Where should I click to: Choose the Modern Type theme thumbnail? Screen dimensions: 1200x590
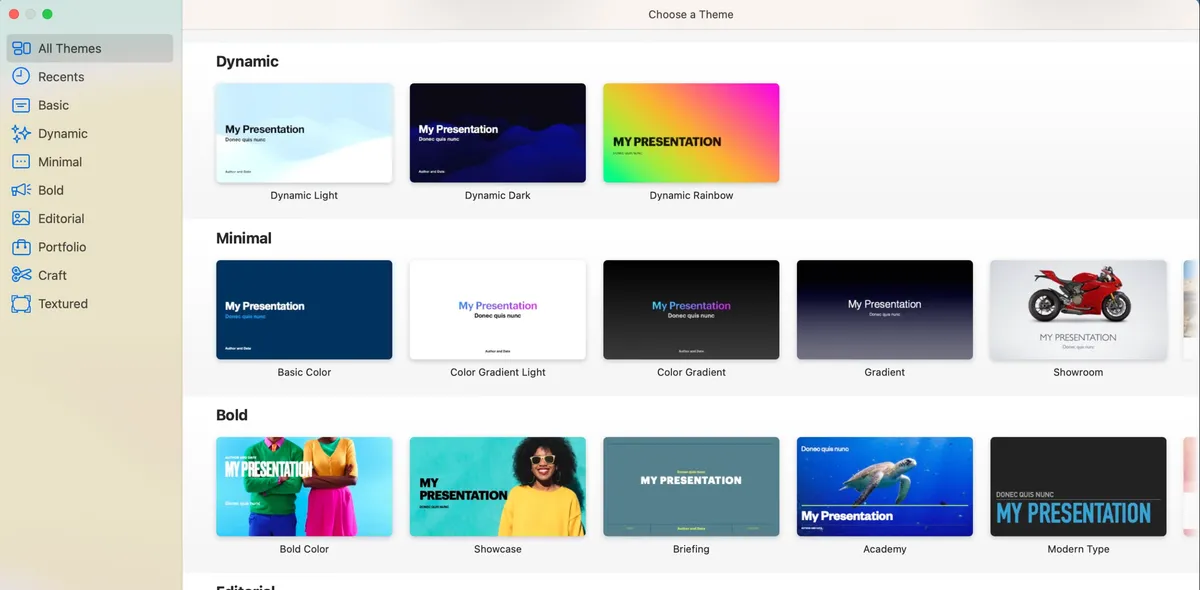tap(1078, 487)
